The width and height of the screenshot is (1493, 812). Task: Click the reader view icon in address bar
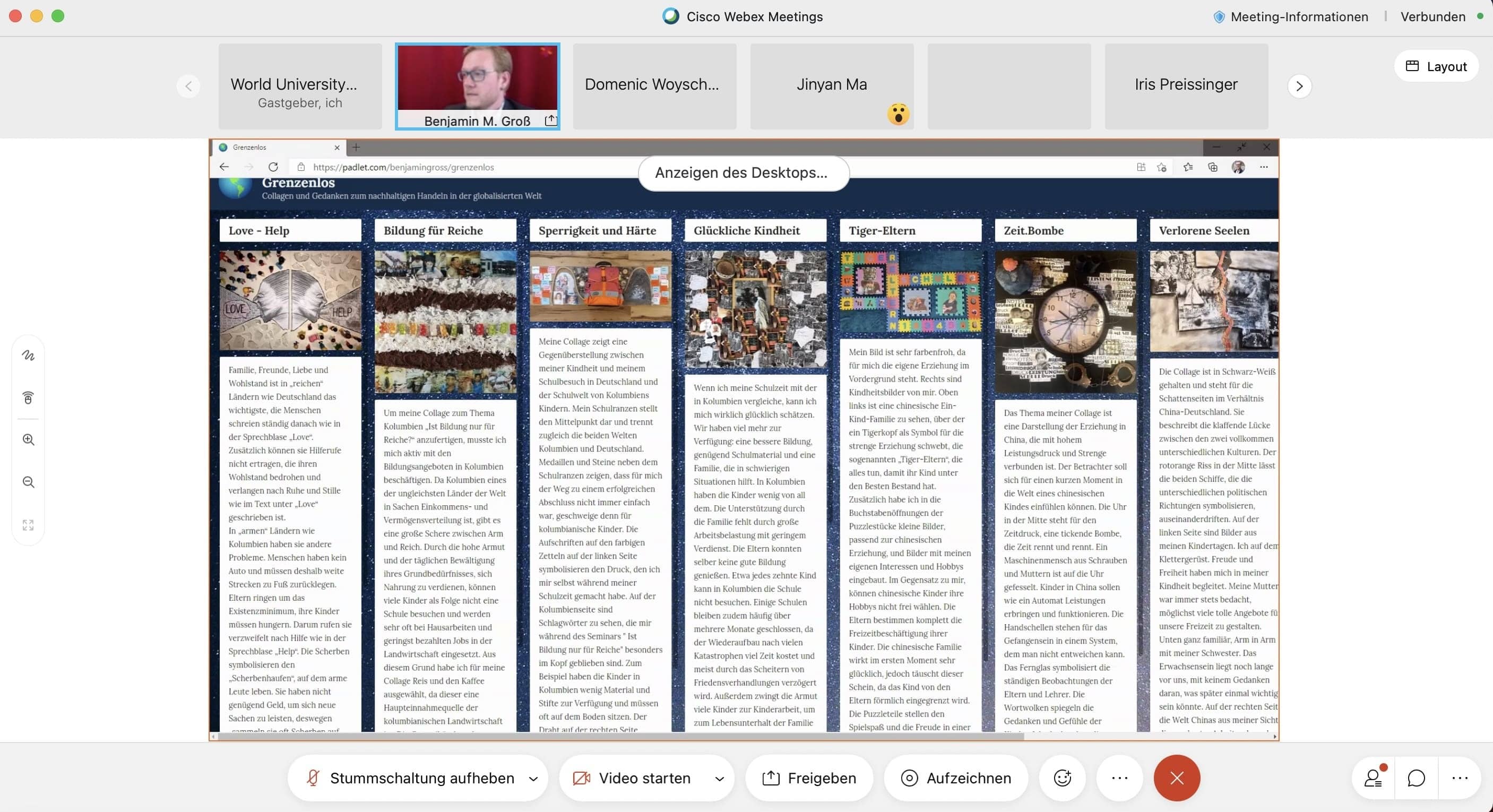tap(1141, 167)
